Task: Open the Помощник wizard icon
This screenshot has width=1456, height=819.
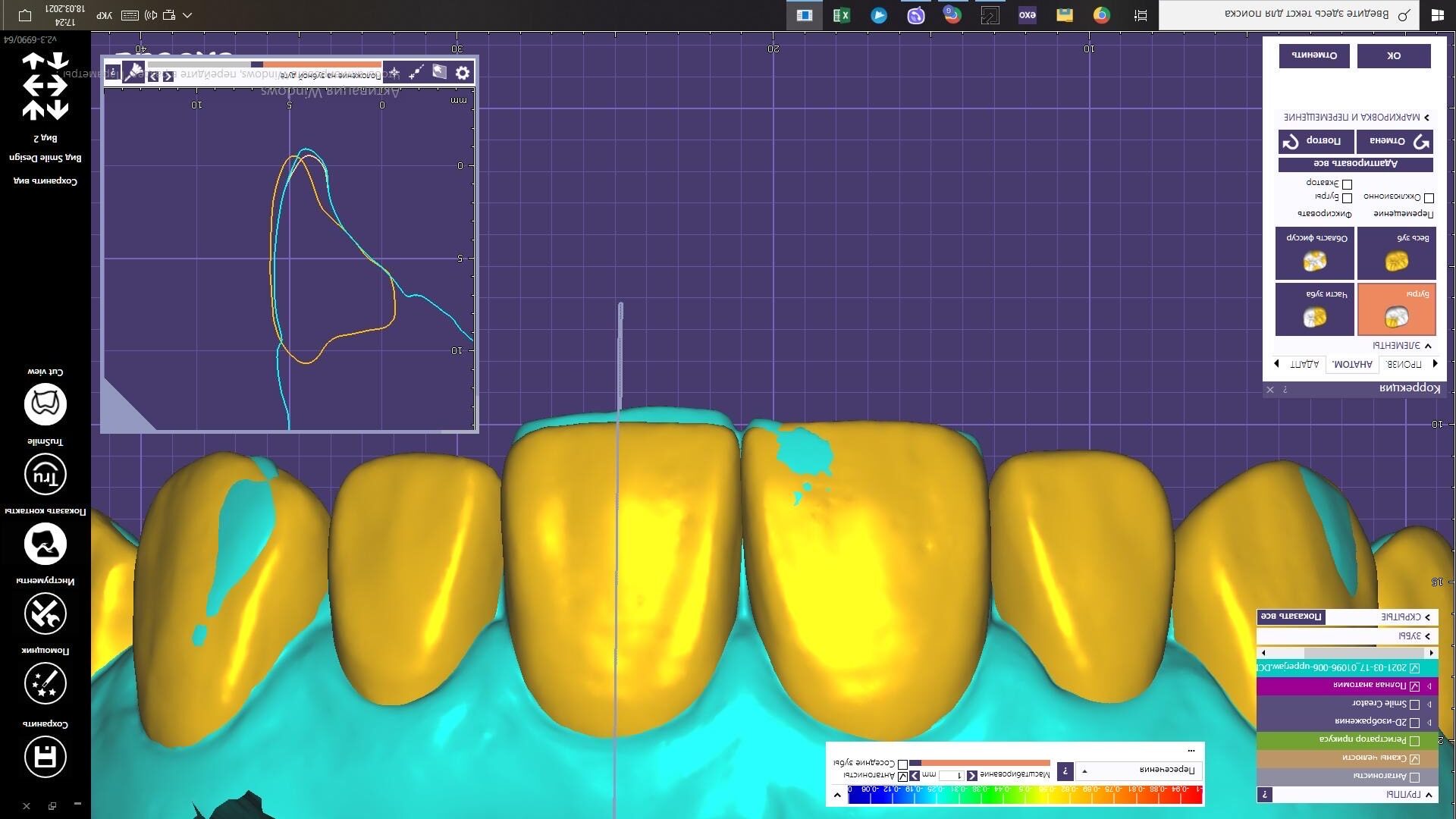Action: tap(45, 683)
